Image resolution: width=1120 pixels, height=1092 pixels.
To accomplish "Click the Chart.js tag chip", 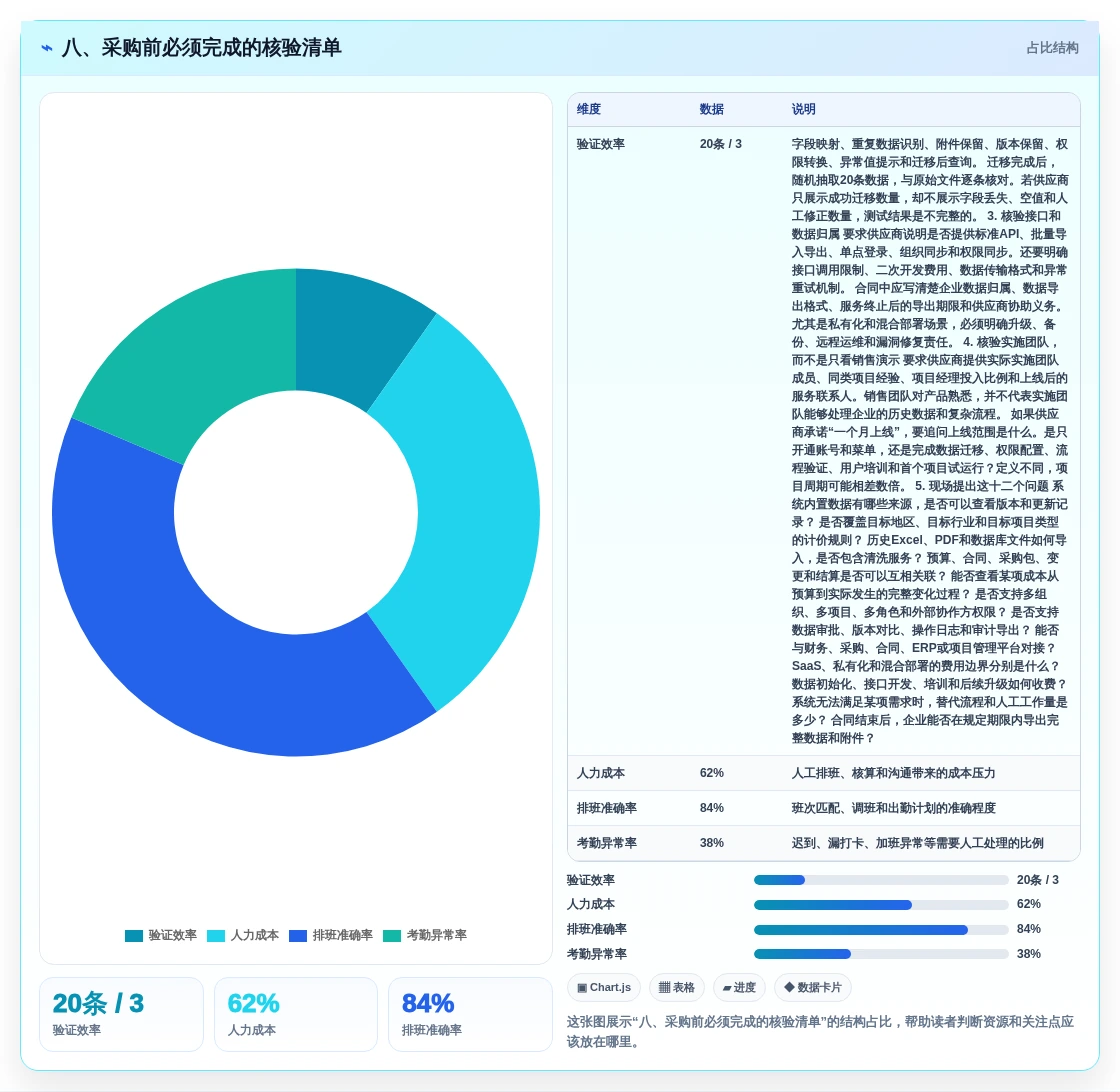I will point(604,988).
